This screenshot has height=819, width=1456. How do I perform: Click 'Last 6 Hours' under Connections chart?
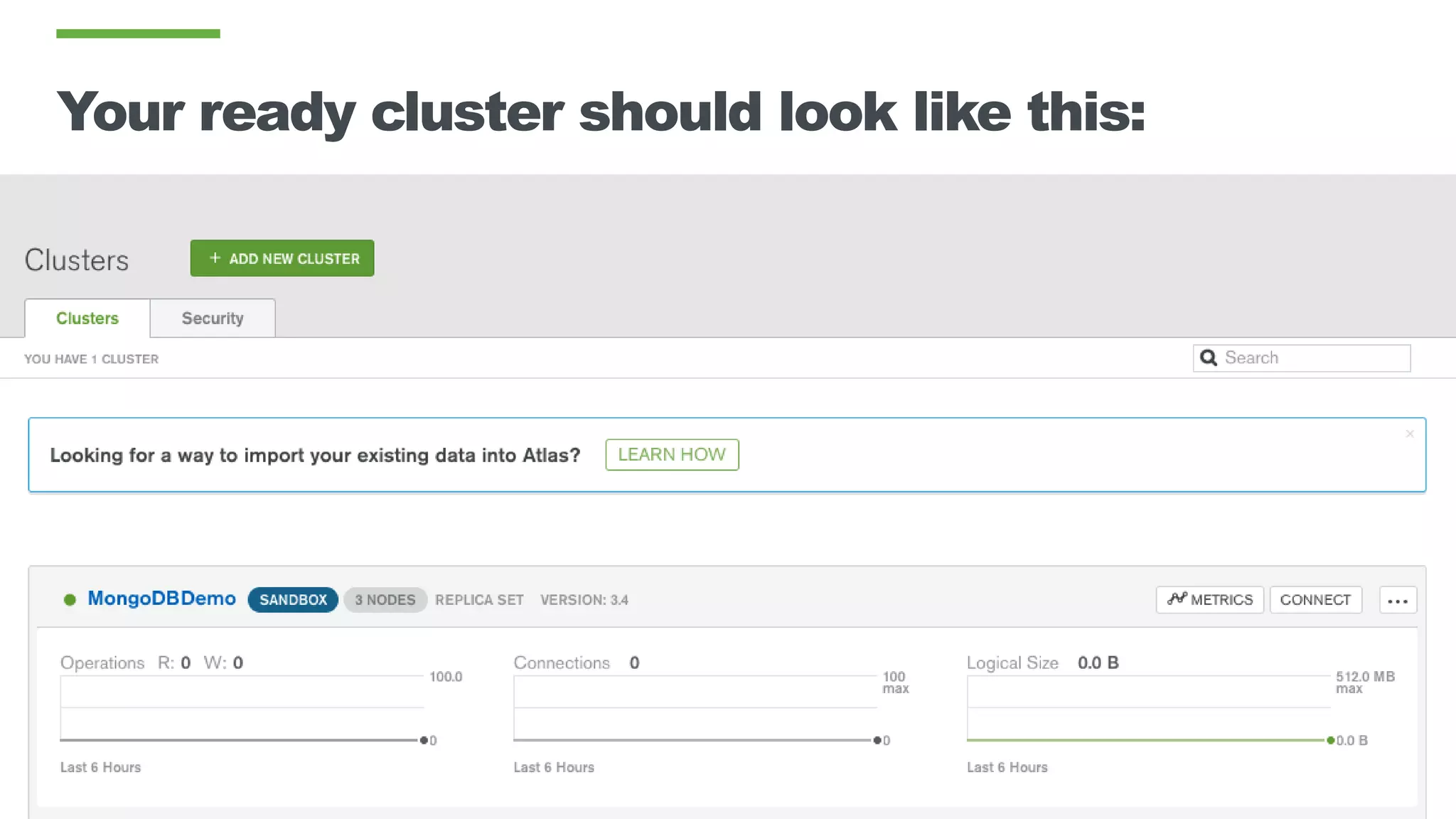(554, 767)
